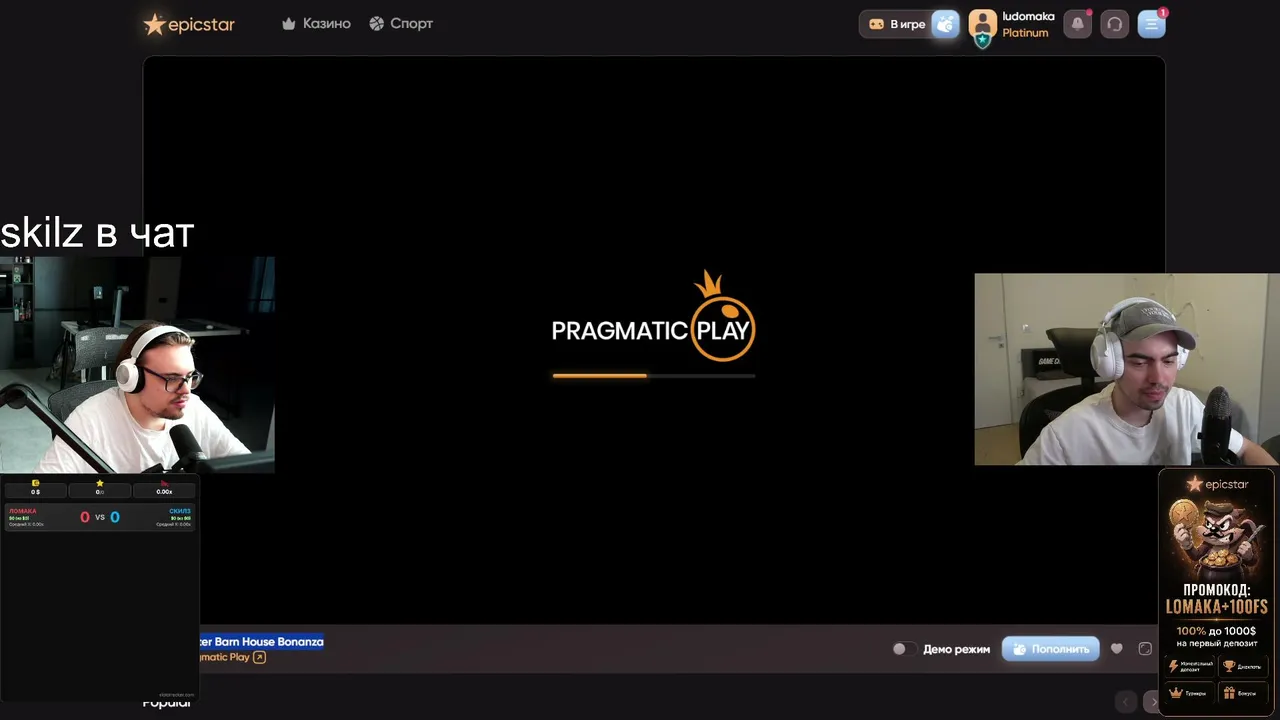Viewport: 1280px width, 720px height.
Task: Click the В игре balance indicator
Action: (x=897, y=24)
